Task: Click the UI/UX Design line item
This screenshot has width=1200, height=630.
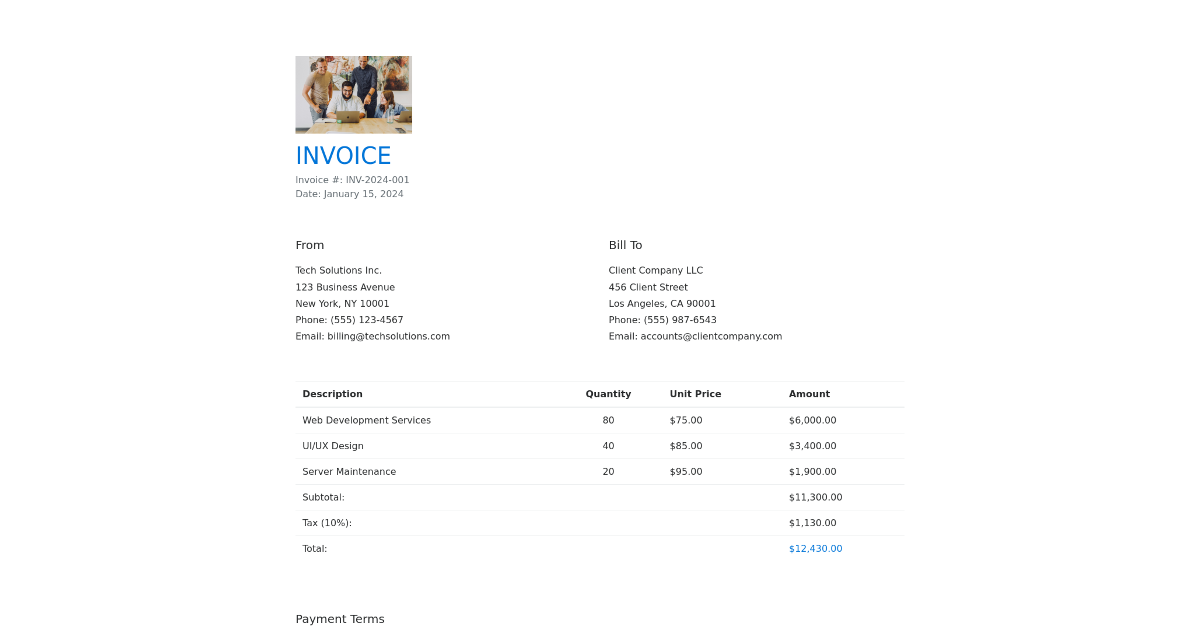Action: tap(332, 445)
